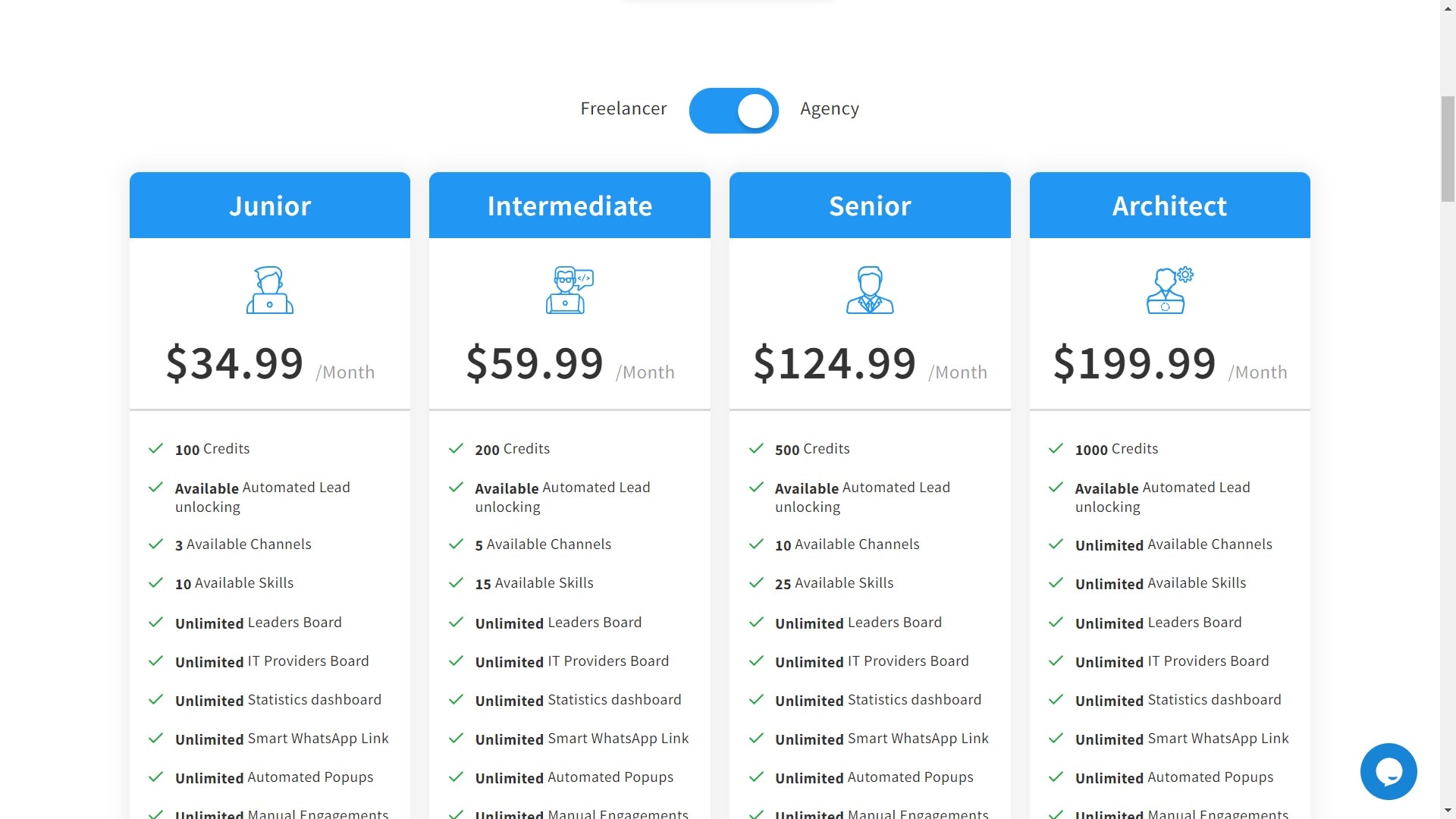Toggle the Freelancer/Agency switch
Screen dimensions: 1456x819
(733, 111)
